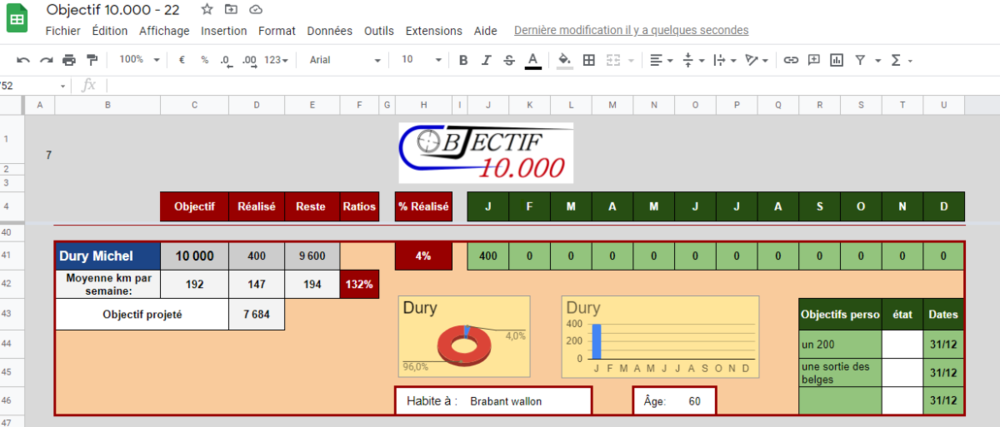Image resolution: width=1000 pixels, height=427 pixels.
Task: Open the Outils menu
Action: [379, 31]
